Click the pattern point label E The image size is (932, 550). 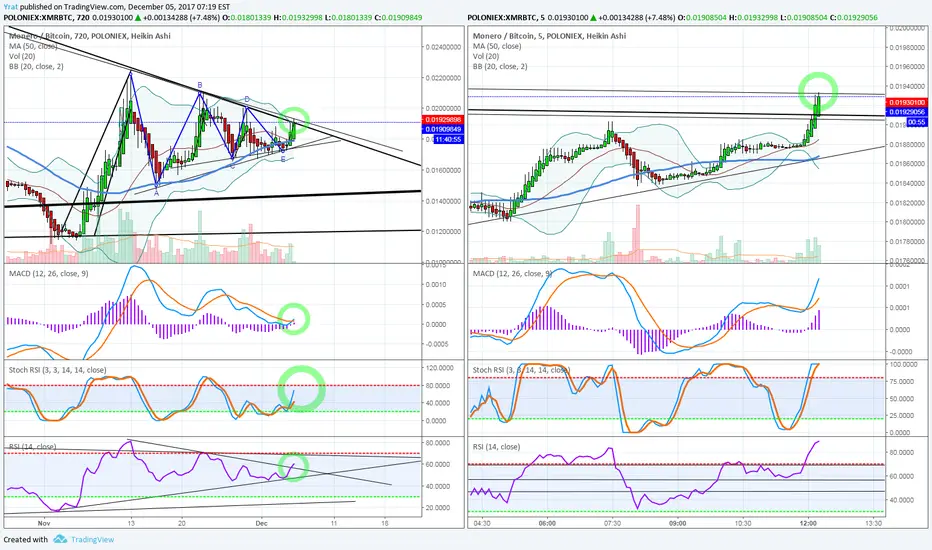[x=283, y=159]
